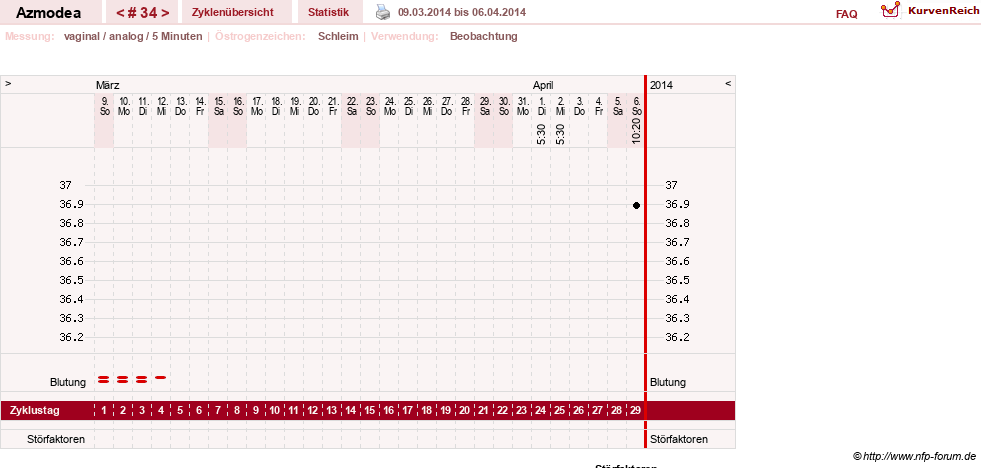The height and width of the screenshot is (468, 981).
Task: Click the 'Messung:' label
Action: [x=29, y=36]
